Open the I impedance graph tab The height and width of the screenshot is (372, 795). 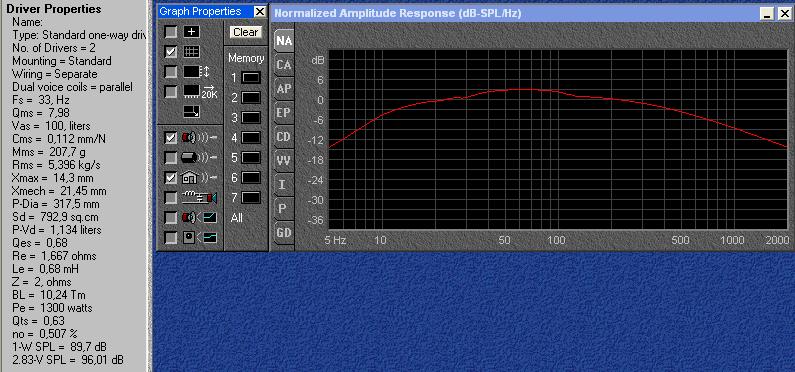(x=283, y=184)
